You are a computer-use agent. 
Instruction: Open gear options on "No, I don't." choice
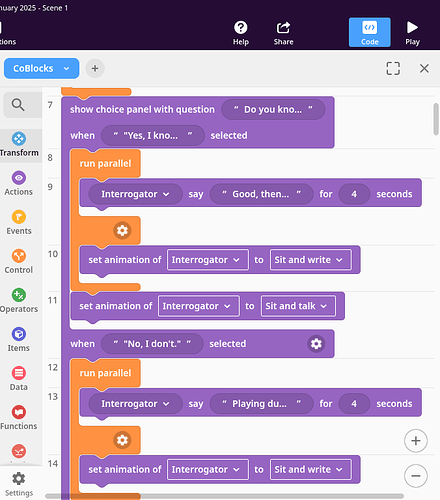(x=316, y=344)
